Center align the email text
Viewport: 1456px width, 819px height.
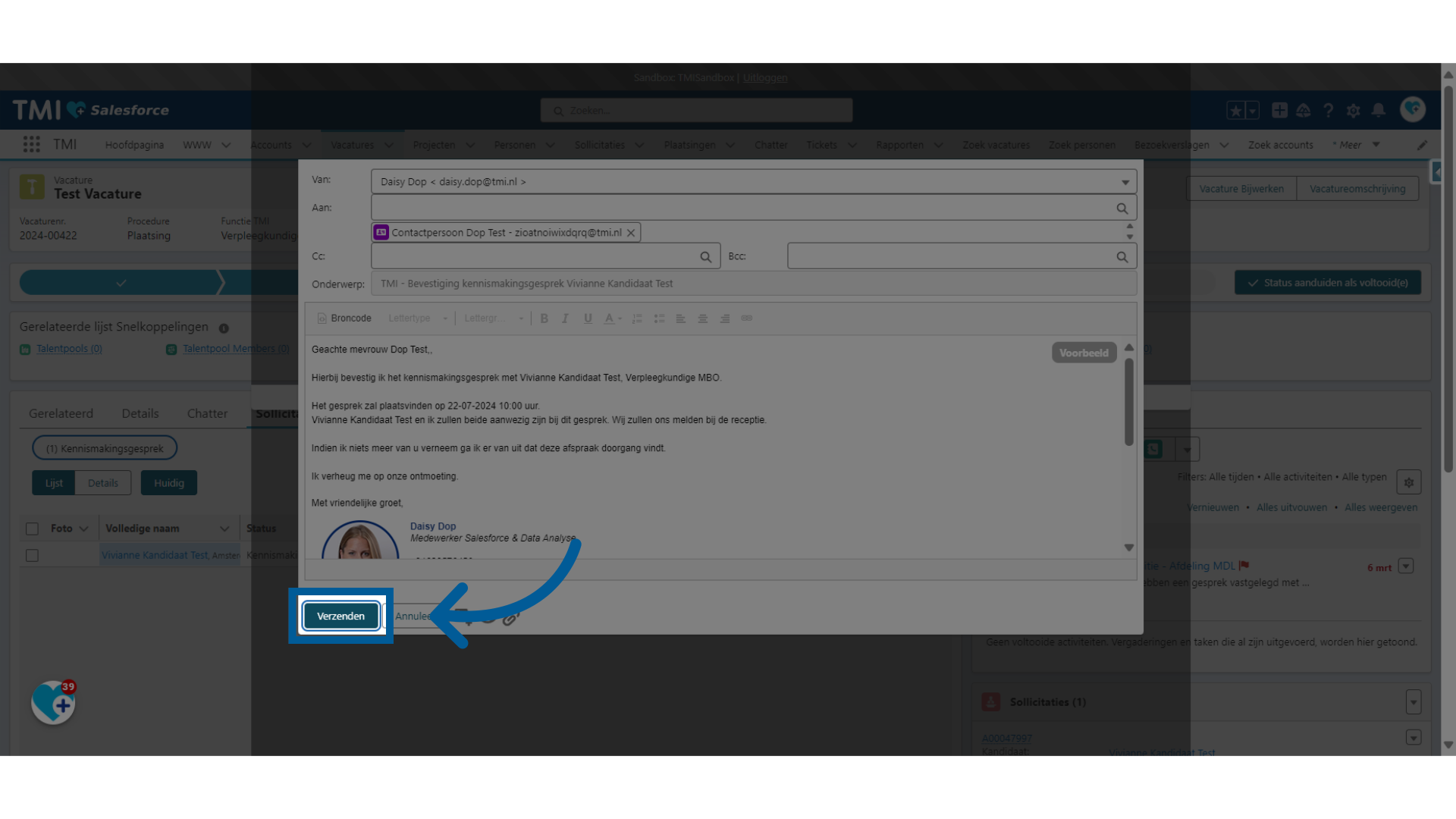pyautogui.click(x=703, y=318)
